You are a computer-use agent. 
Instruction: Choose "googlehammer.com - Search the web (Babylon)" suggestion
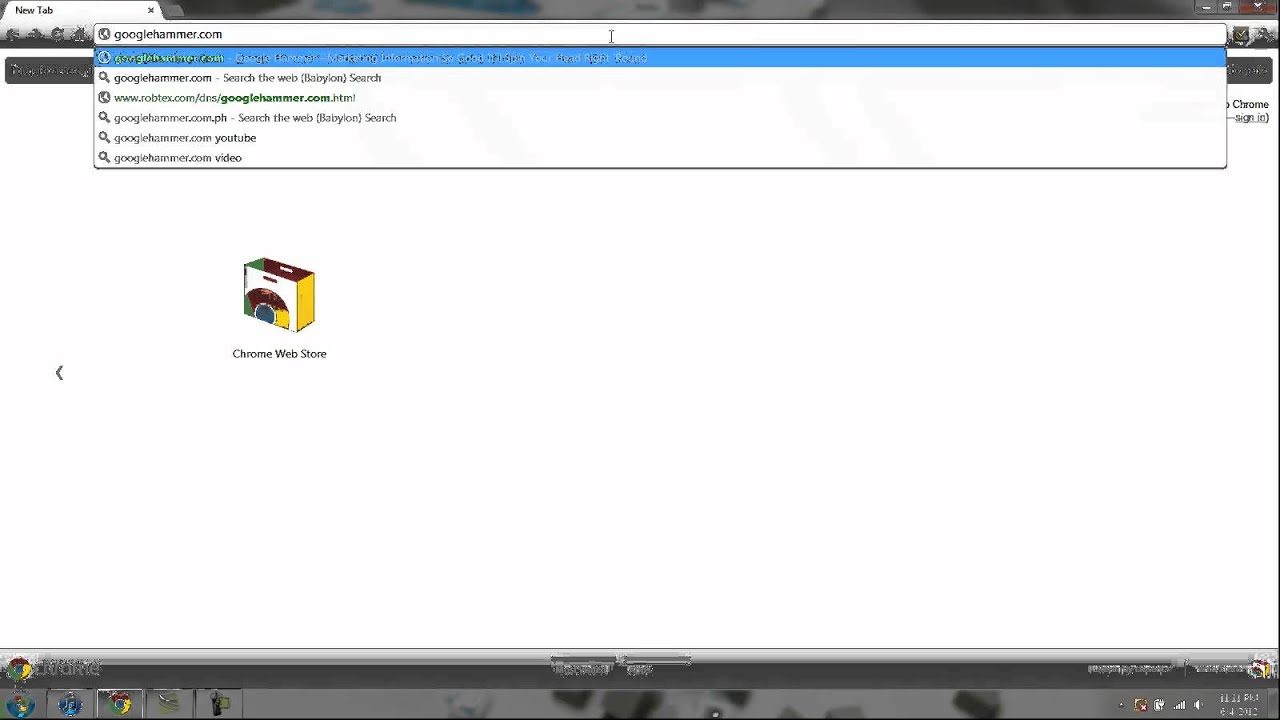(660, 78)
